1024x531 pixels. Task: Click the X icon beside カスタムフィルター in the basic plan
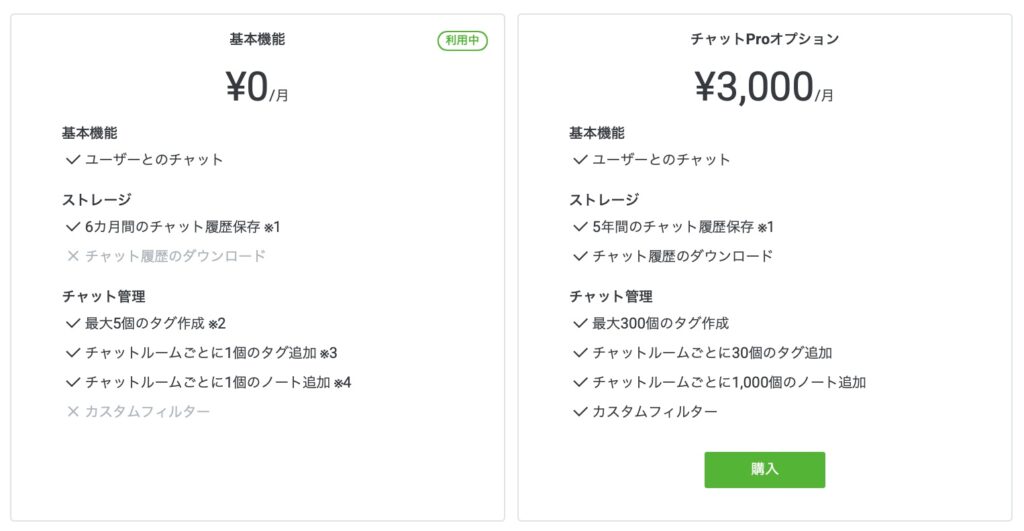point(73,411)
